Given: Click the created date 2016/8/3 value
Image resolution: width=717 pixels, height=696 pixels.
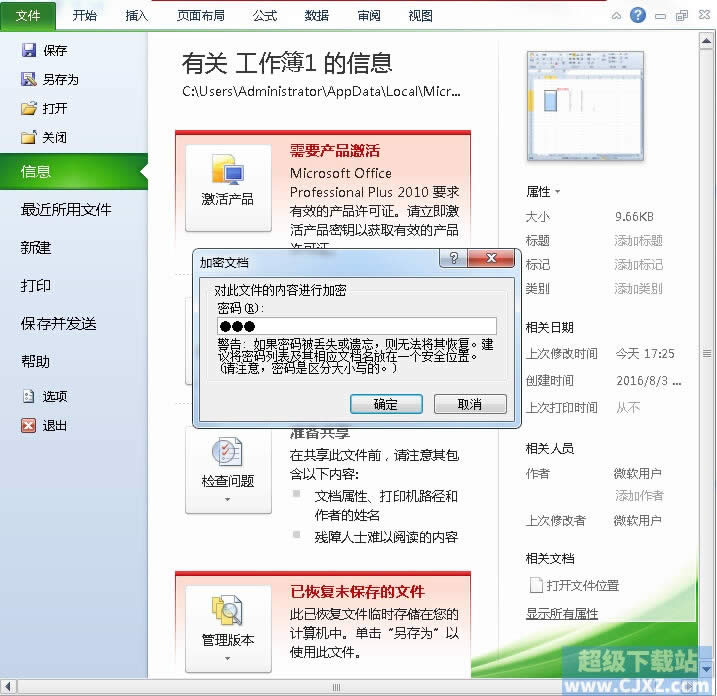Looking at the screenshot, I should click(648, 380).
